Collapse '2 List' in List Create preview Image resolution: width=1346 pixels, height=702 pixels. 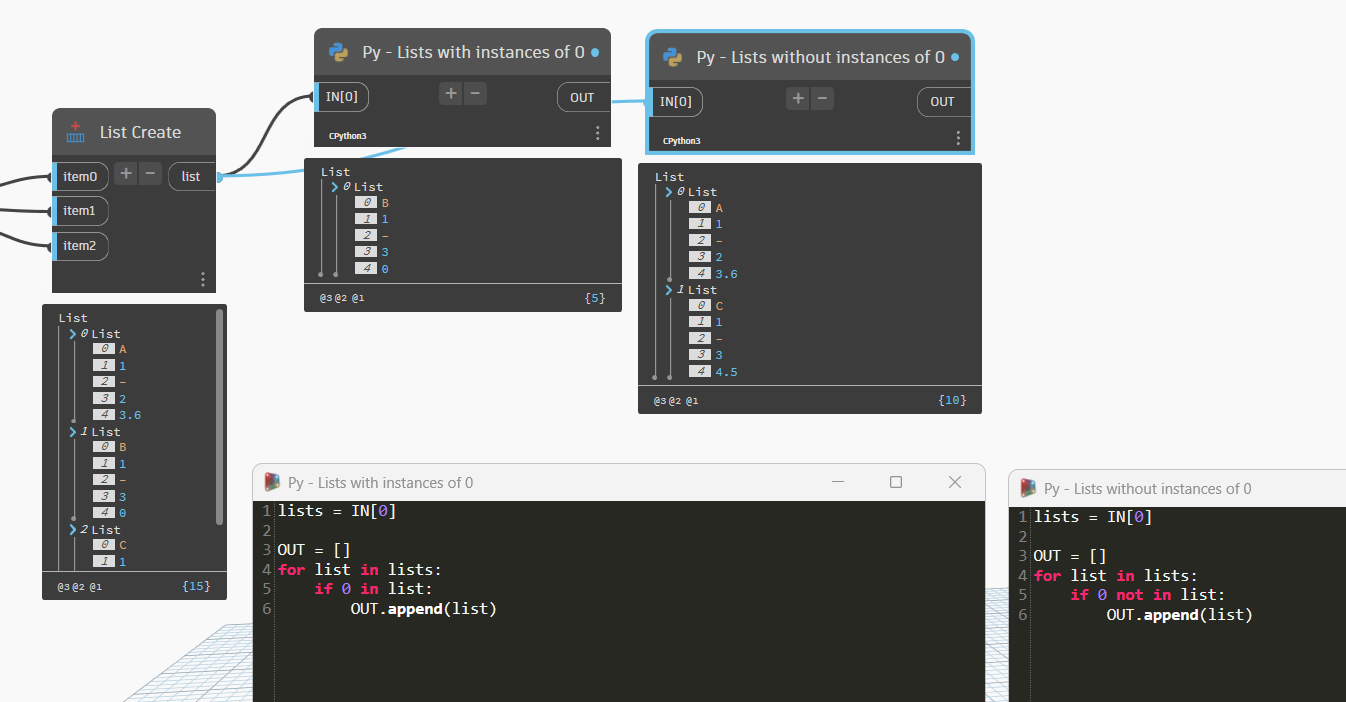pyautogui.click(x=73, y=530)
